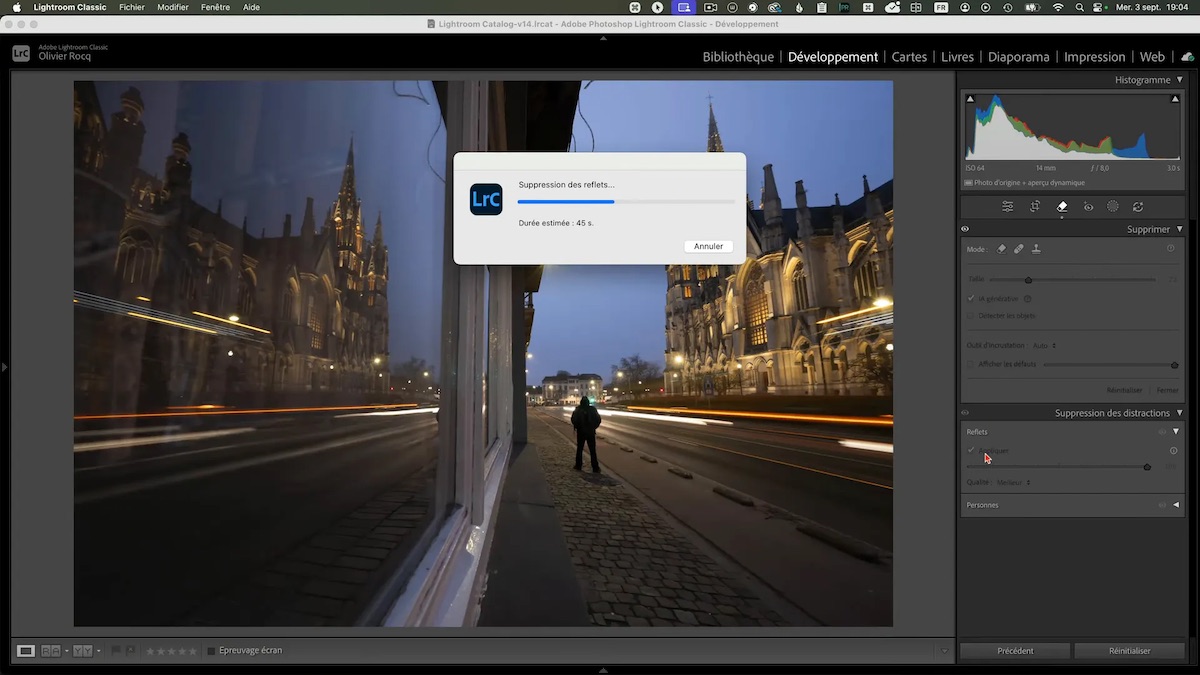Switch to the Diaporama module
The height and width of the screenshot is (675, 1200).
click(1019, 57)
